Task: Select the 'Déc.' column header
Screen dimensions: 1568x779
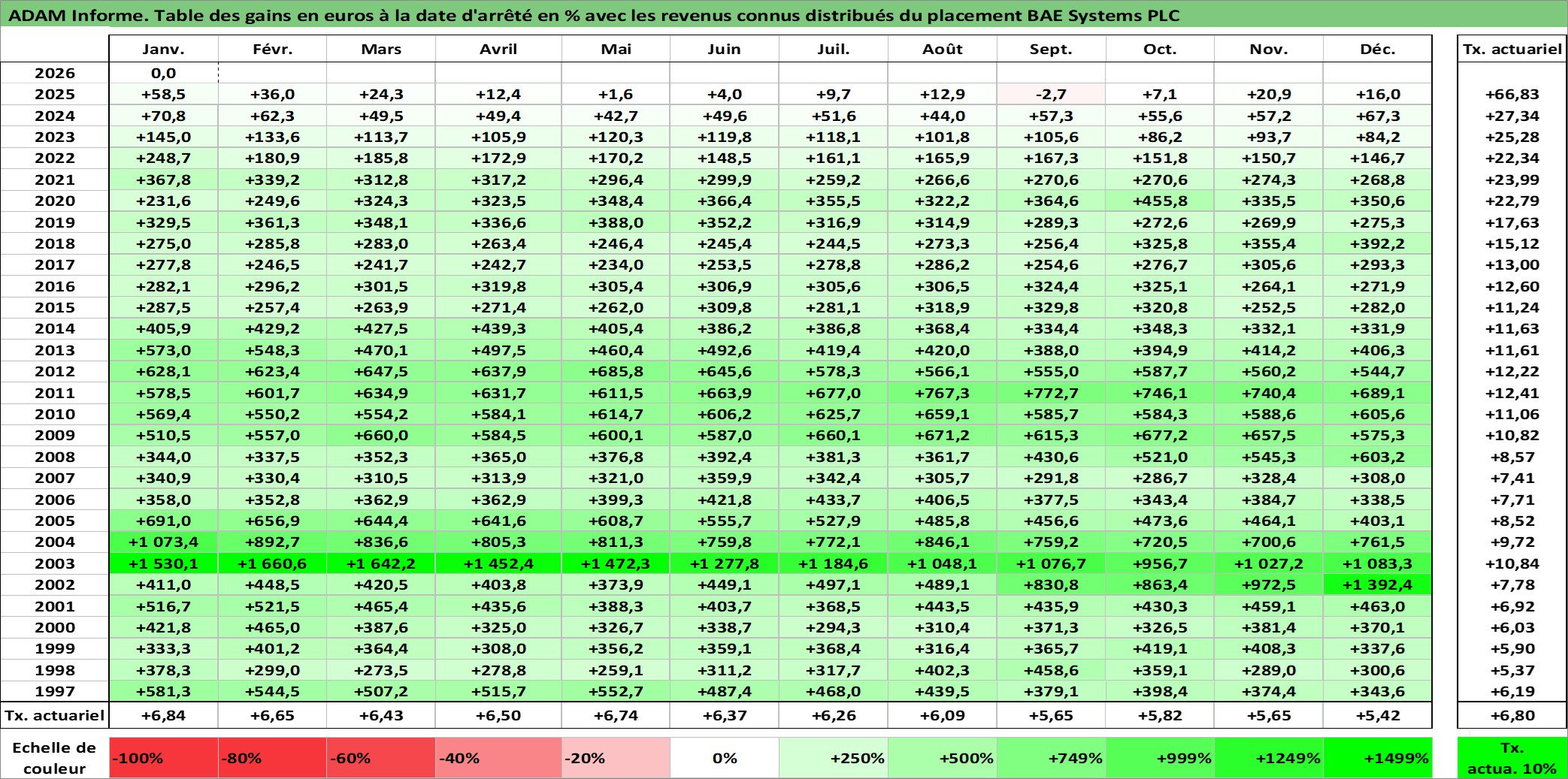Action: pos(1378,49)
